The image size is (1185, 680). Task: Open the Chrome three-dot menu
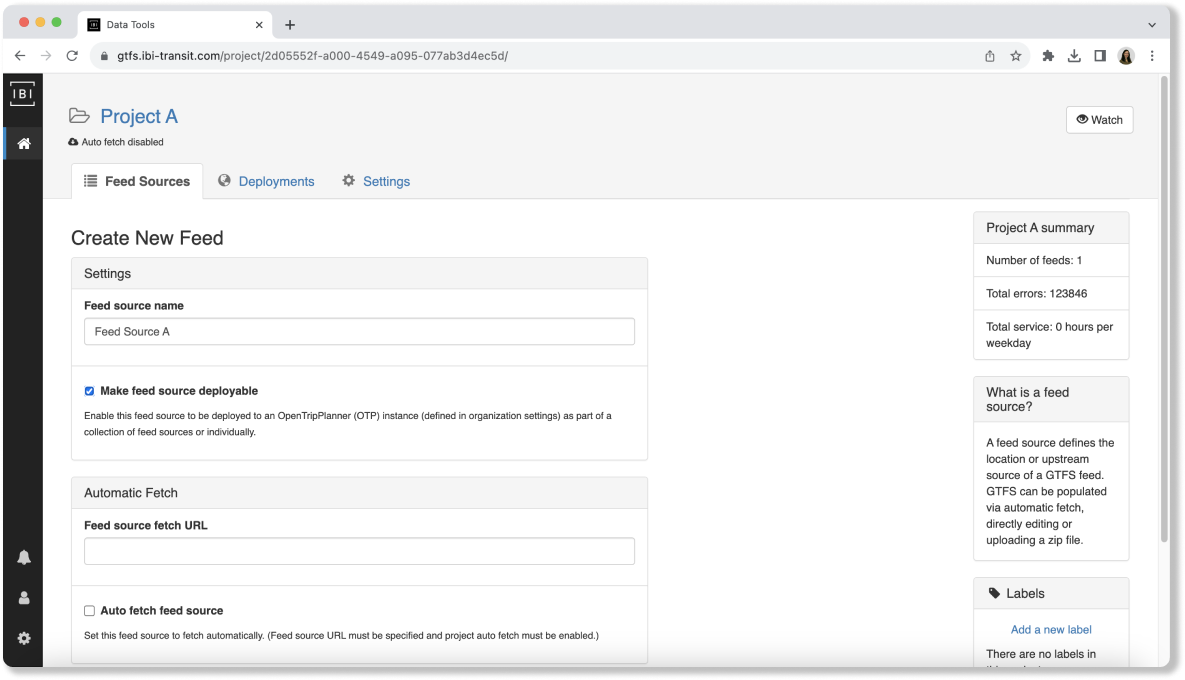coord(1152,56)
